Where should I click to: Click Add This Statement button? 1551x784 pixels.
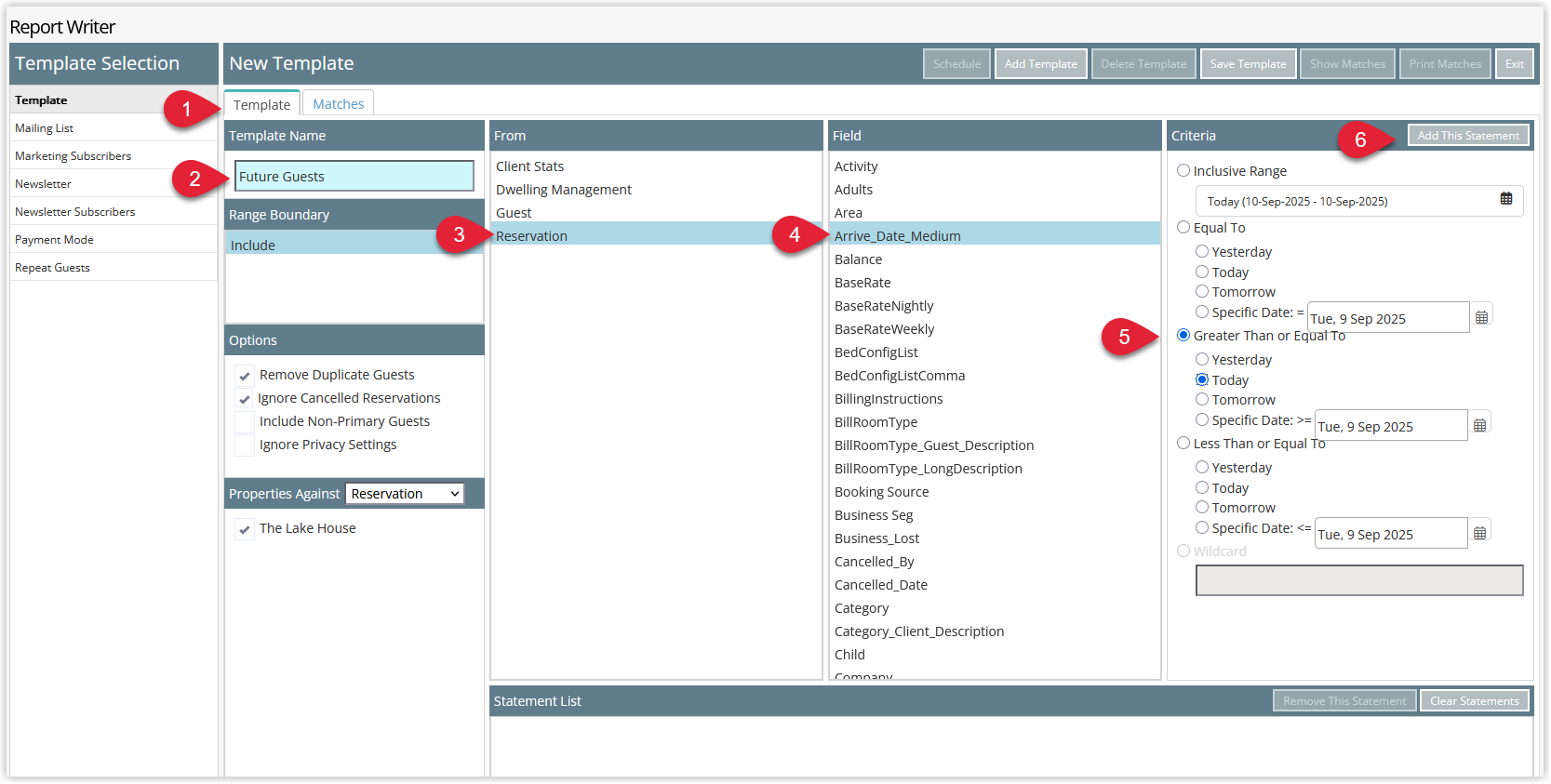click(1468, 135)
